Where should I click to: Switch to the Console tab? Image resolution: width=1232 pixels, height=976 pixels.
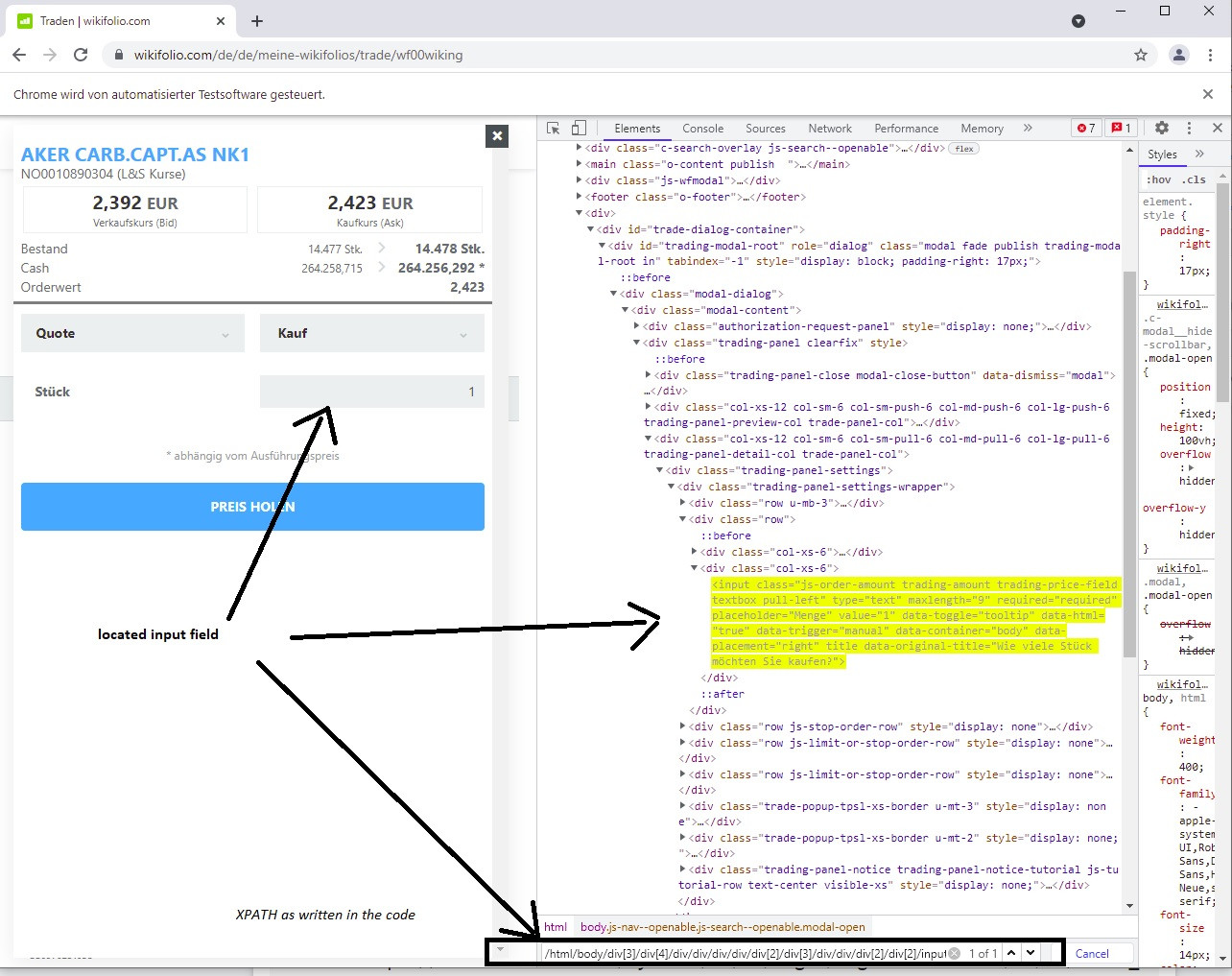(x=703, y=128)
